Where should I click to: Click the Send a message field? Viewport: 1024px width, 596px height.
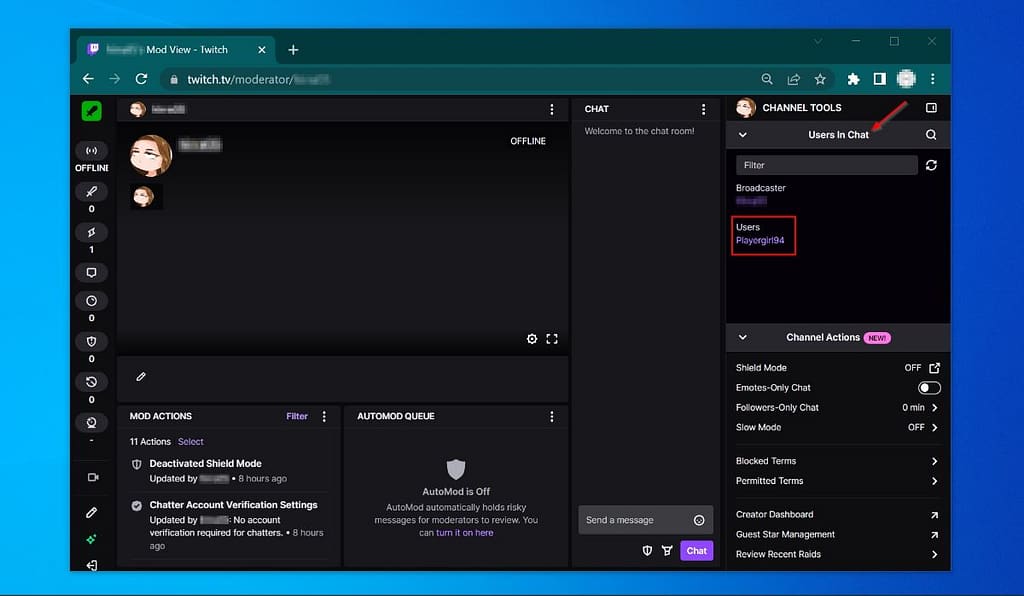point(645,520)
